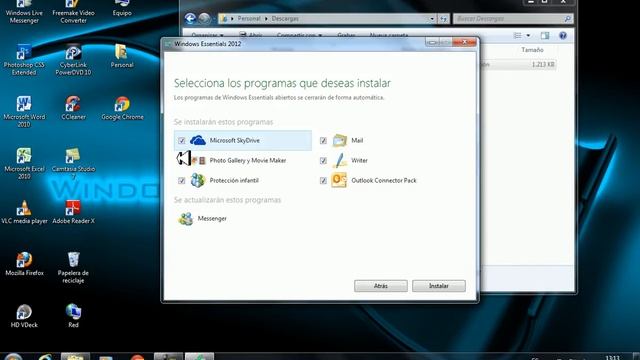Image resolution: width=640 pixels, height=360 pixels.
Task: Select Descargas in the address breadcrumb
Action: 285,19
